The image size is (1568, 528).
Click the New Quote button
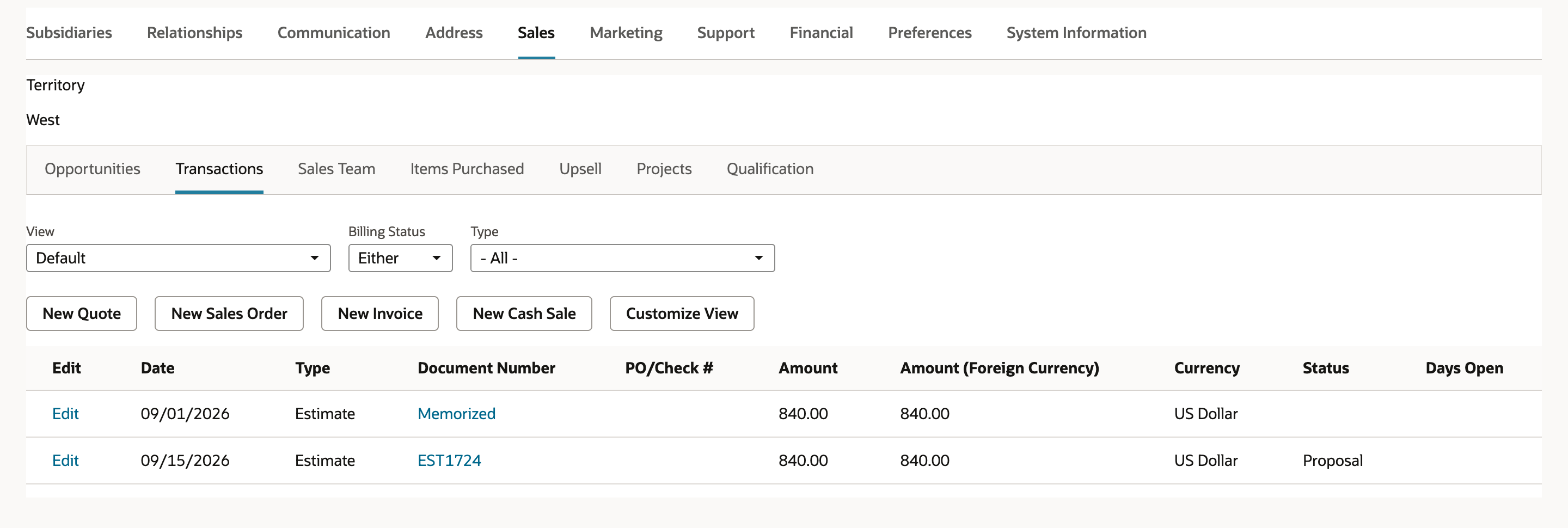[x=82, y=314]
